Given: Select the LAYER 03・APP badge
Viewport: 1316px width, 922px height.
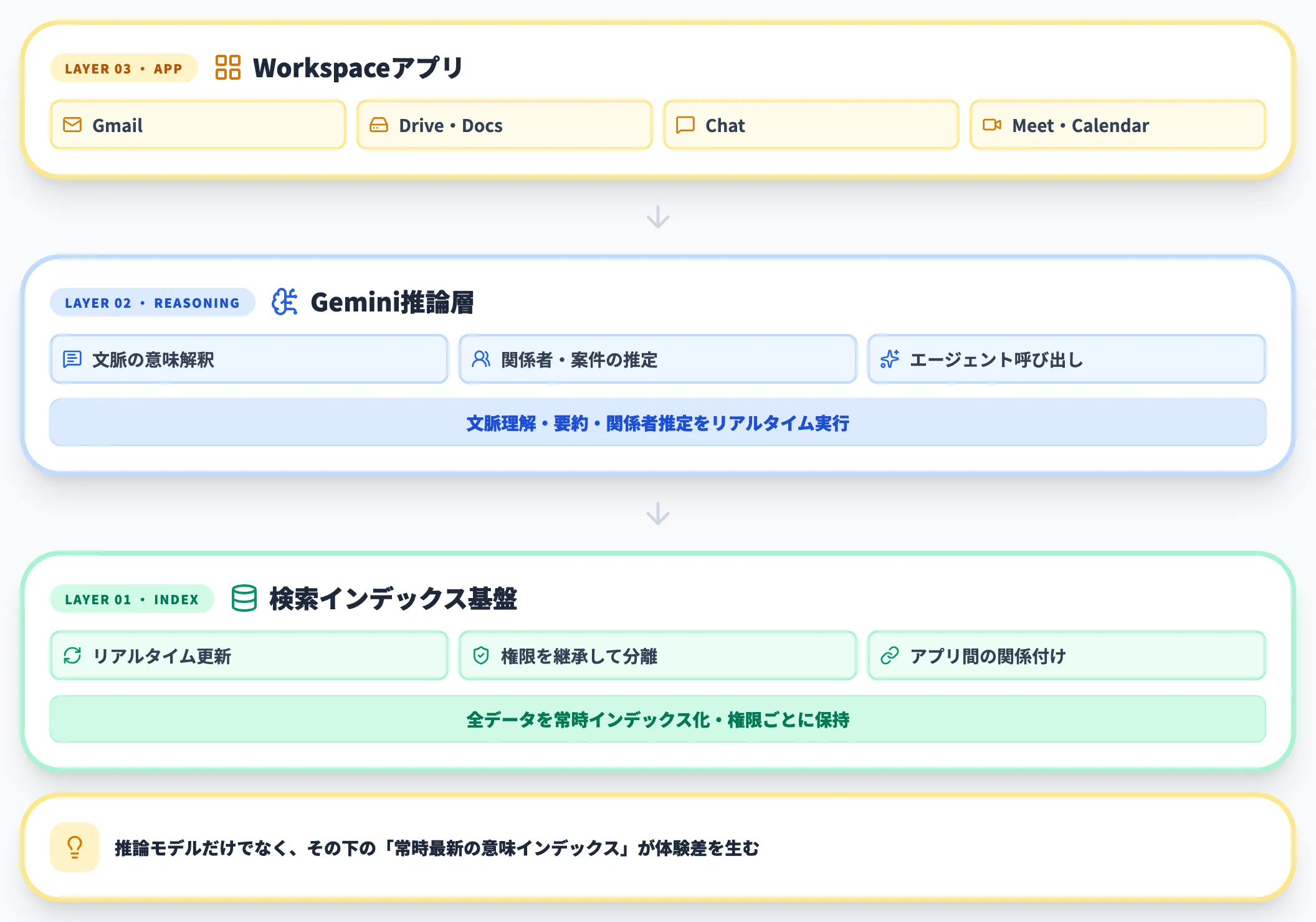Looking at the screenshot, I should tap(122, 69).
